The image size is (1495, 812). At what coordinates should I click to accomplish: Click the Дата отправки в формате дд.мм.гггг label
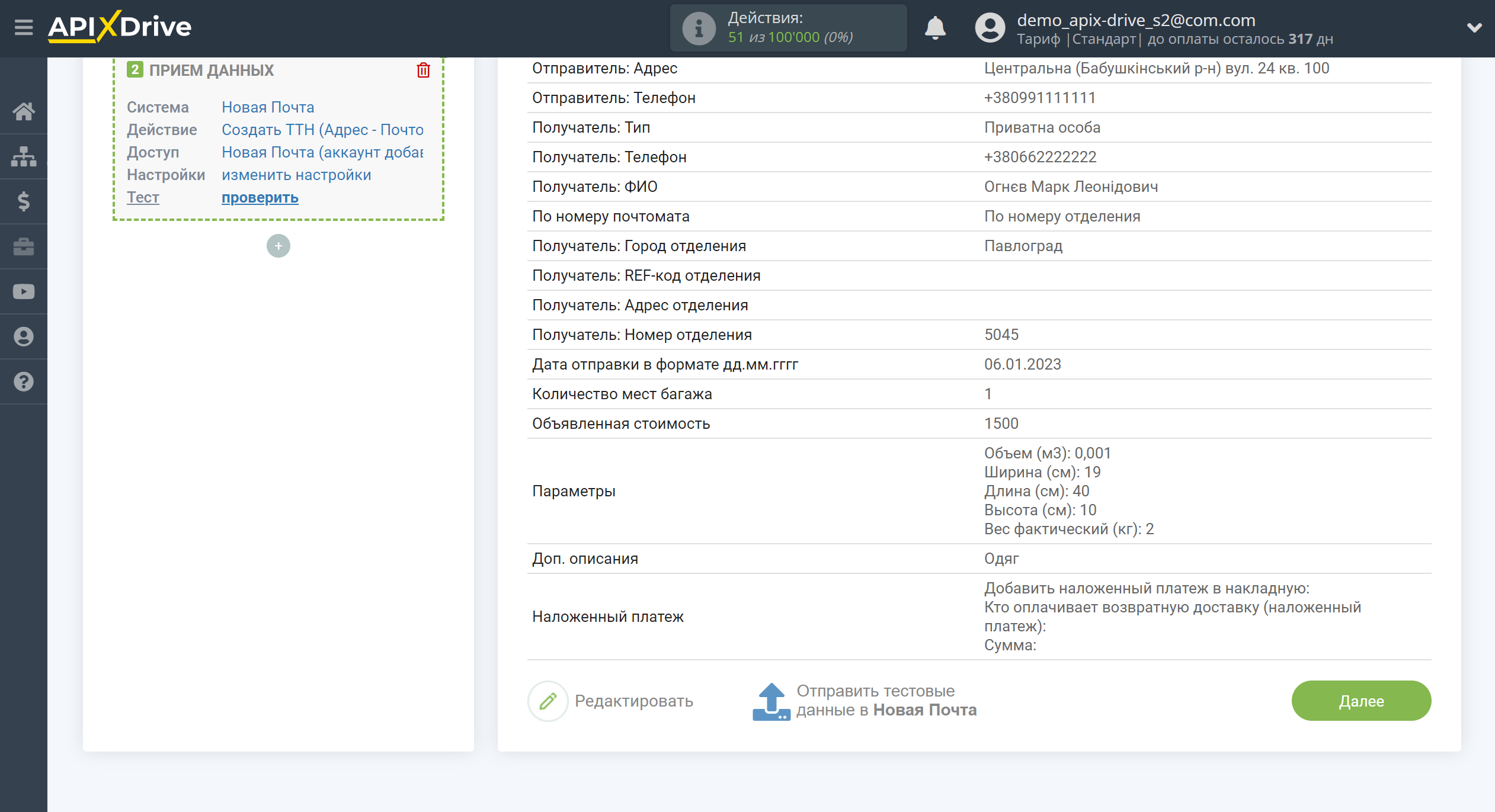tap(665, 364)
